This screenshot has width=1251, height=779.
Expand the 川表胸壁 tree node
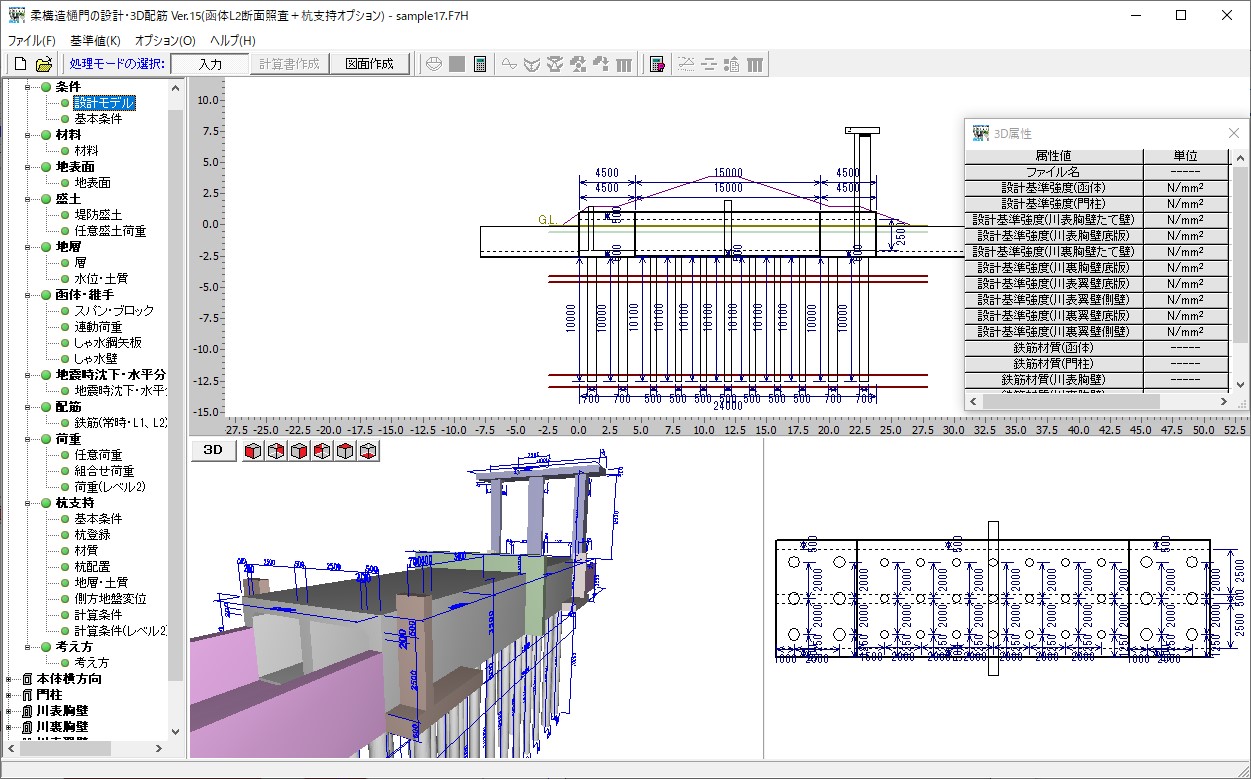pyautogui.click(x=10, y=711)
